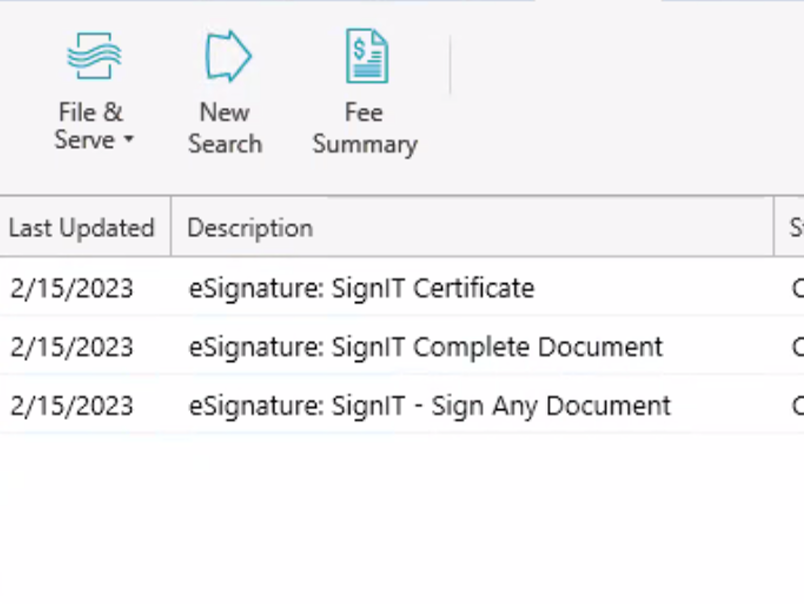This screenshot has width=804, height=604.
Task: Click the date of the SignIT Complete Document row
Action: (x=71, y=347)
